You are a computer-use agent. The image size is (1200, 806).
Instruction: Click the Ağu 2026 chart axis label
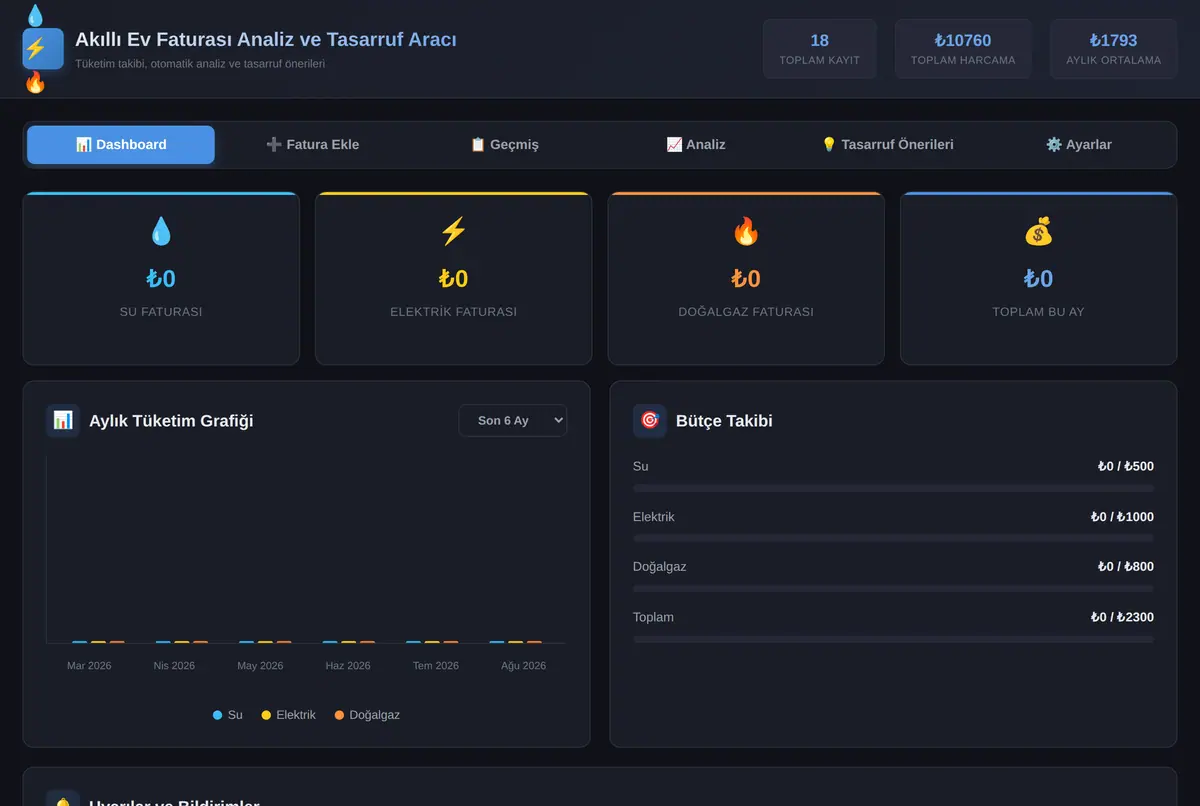pos(523,665)
